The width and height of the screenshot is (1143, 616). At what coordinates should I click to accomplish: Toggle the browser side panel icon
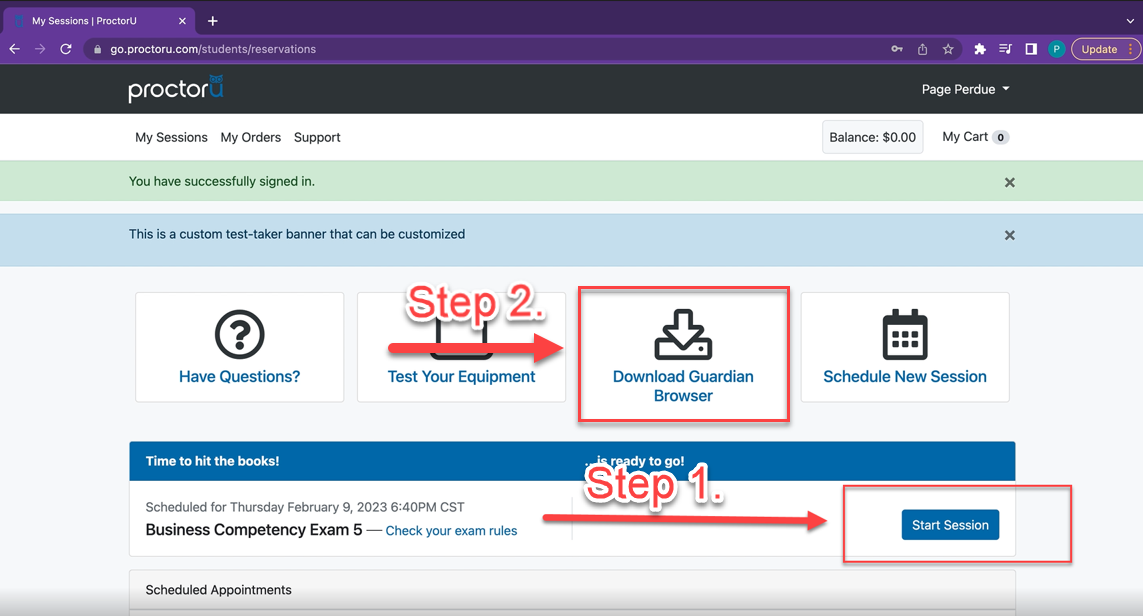[x=1031, y=49]
